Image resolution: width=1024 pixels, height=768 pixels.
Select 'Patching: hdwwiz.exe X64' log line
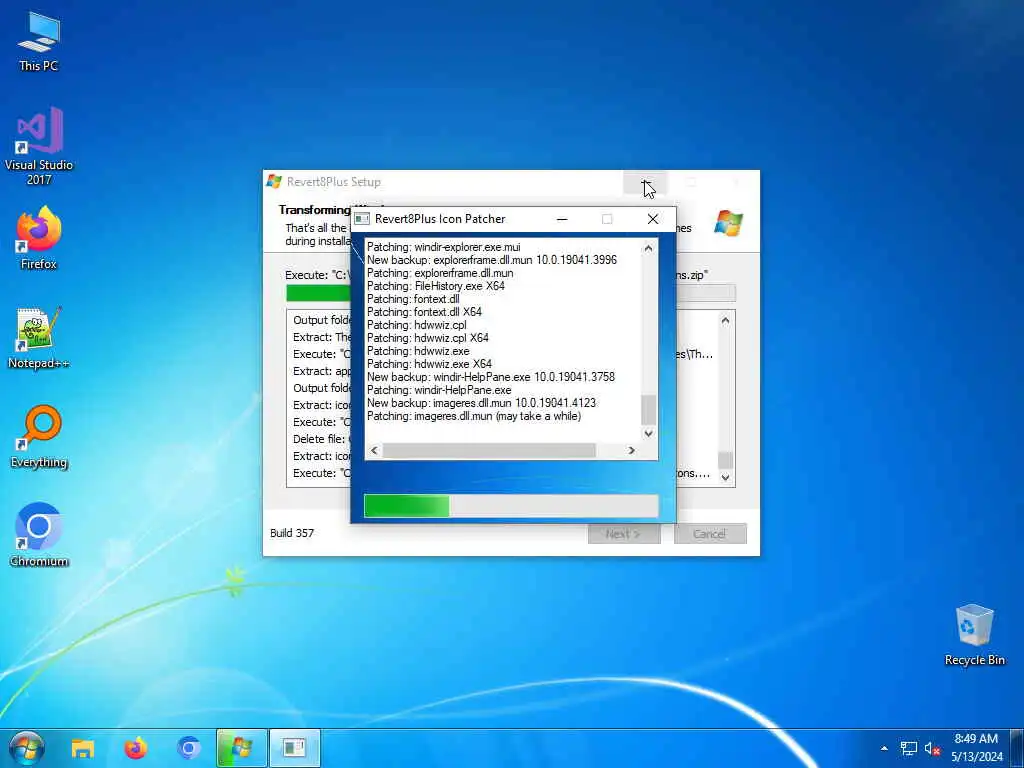pyautogui.click(x=429, y=364)
